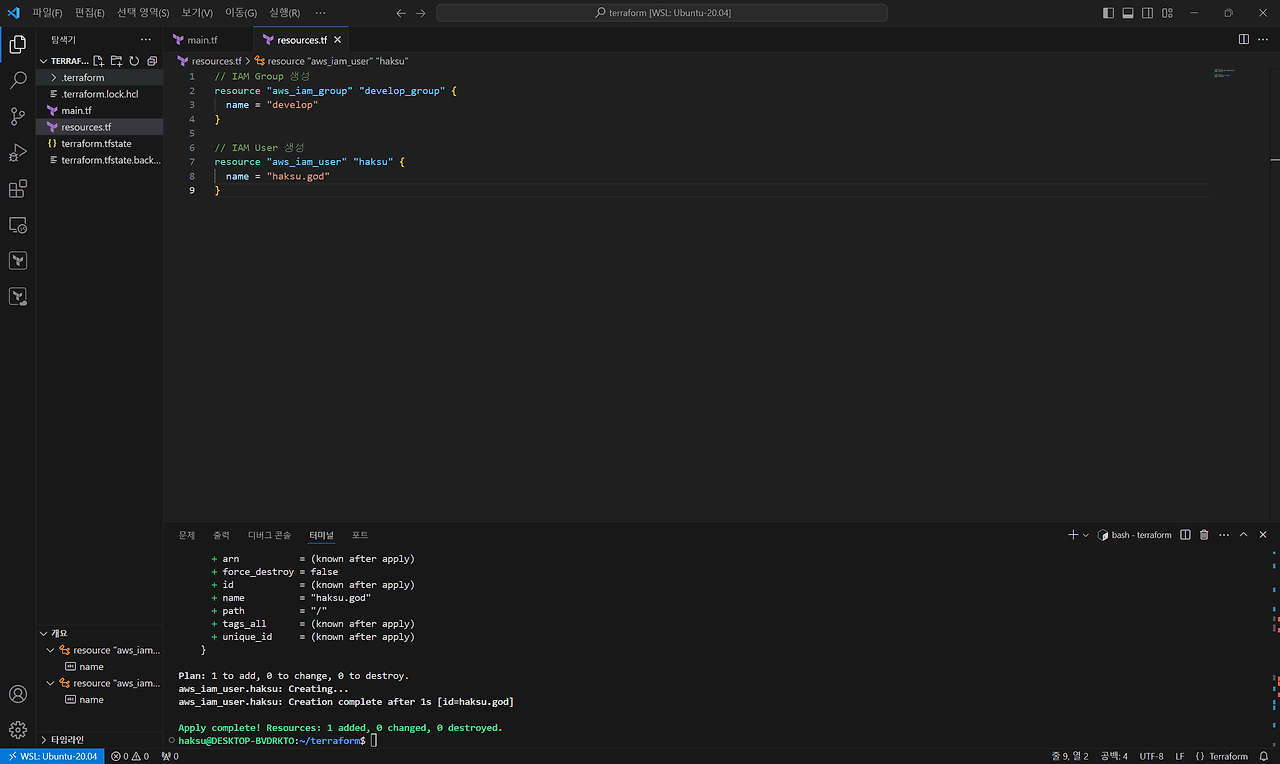Open Run and Debug view

point(18,153)
